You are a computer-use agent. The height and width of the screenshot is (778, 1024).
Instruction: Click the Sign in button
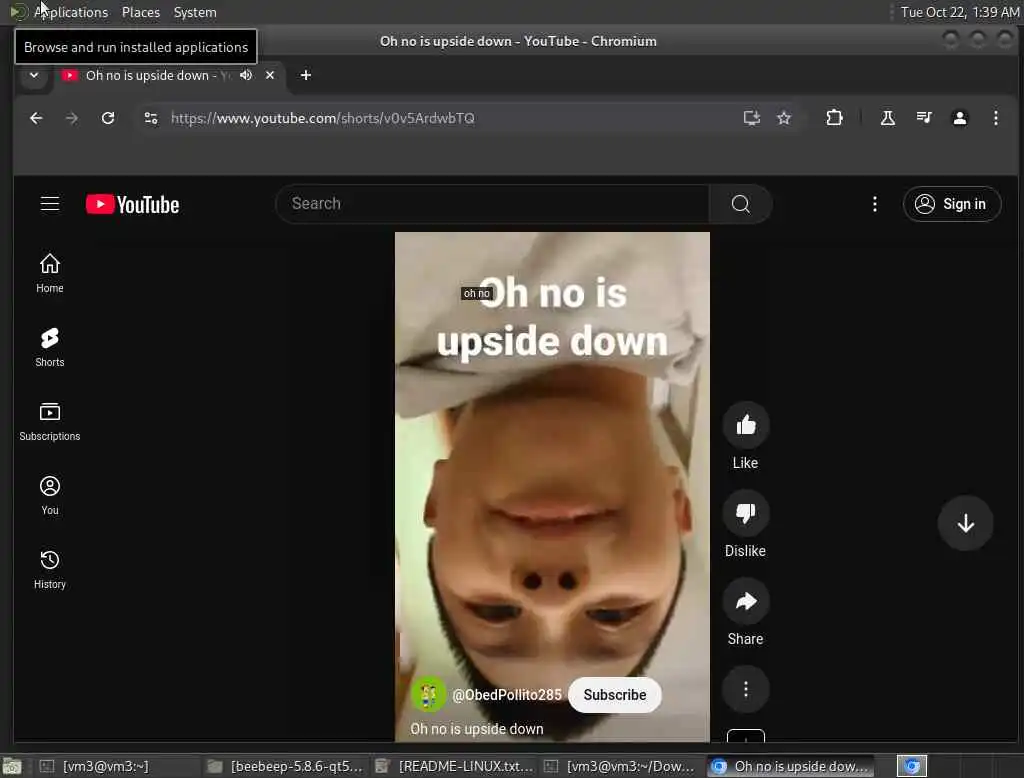952,204
